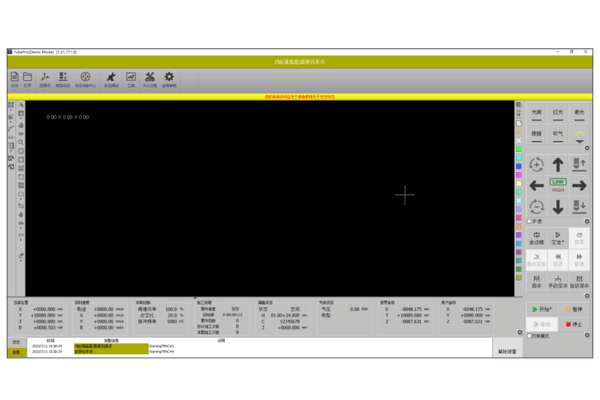Click the grid layout icon atop far-left toolbar
The height and width of the screenshot is (400, 600).
(11, 105)
